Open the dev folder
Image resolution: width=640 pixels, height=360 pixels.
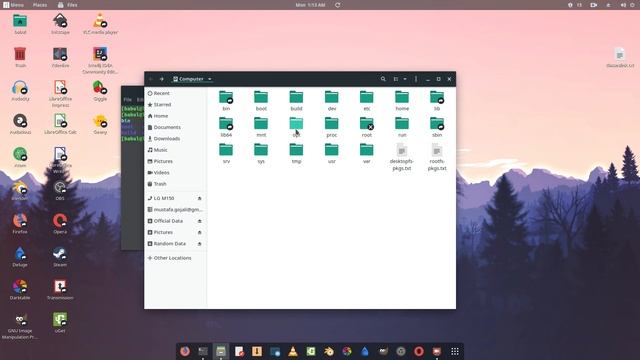pos(331,101)
